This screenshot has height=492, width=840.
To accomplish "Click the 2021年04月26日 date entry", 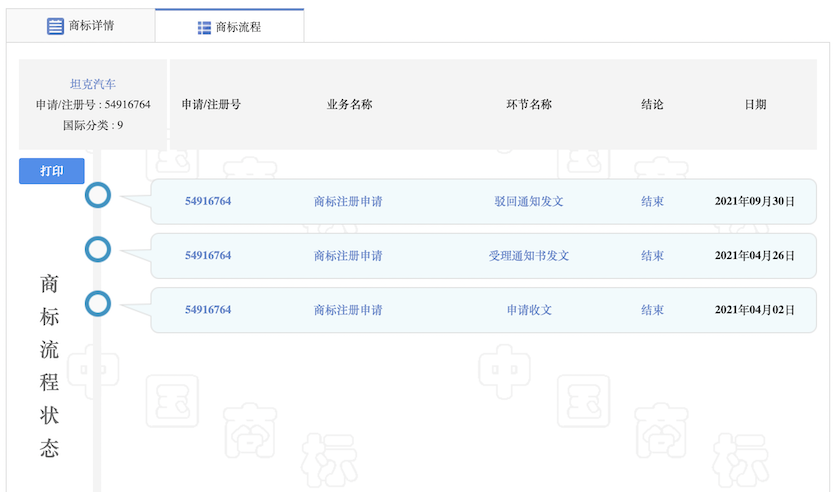I will (755, 255).
